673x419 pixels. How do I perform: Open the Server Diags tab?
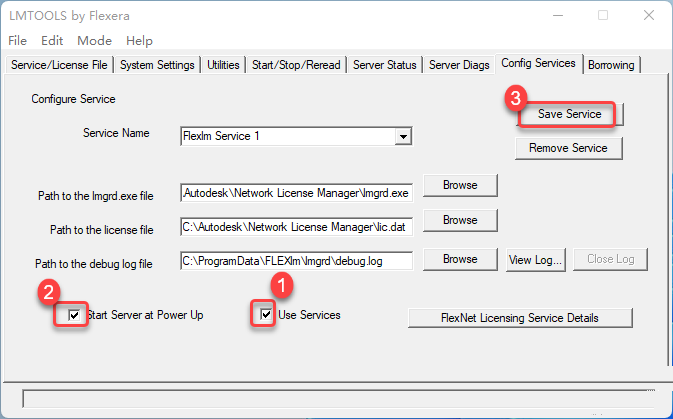tap(459, 65)
